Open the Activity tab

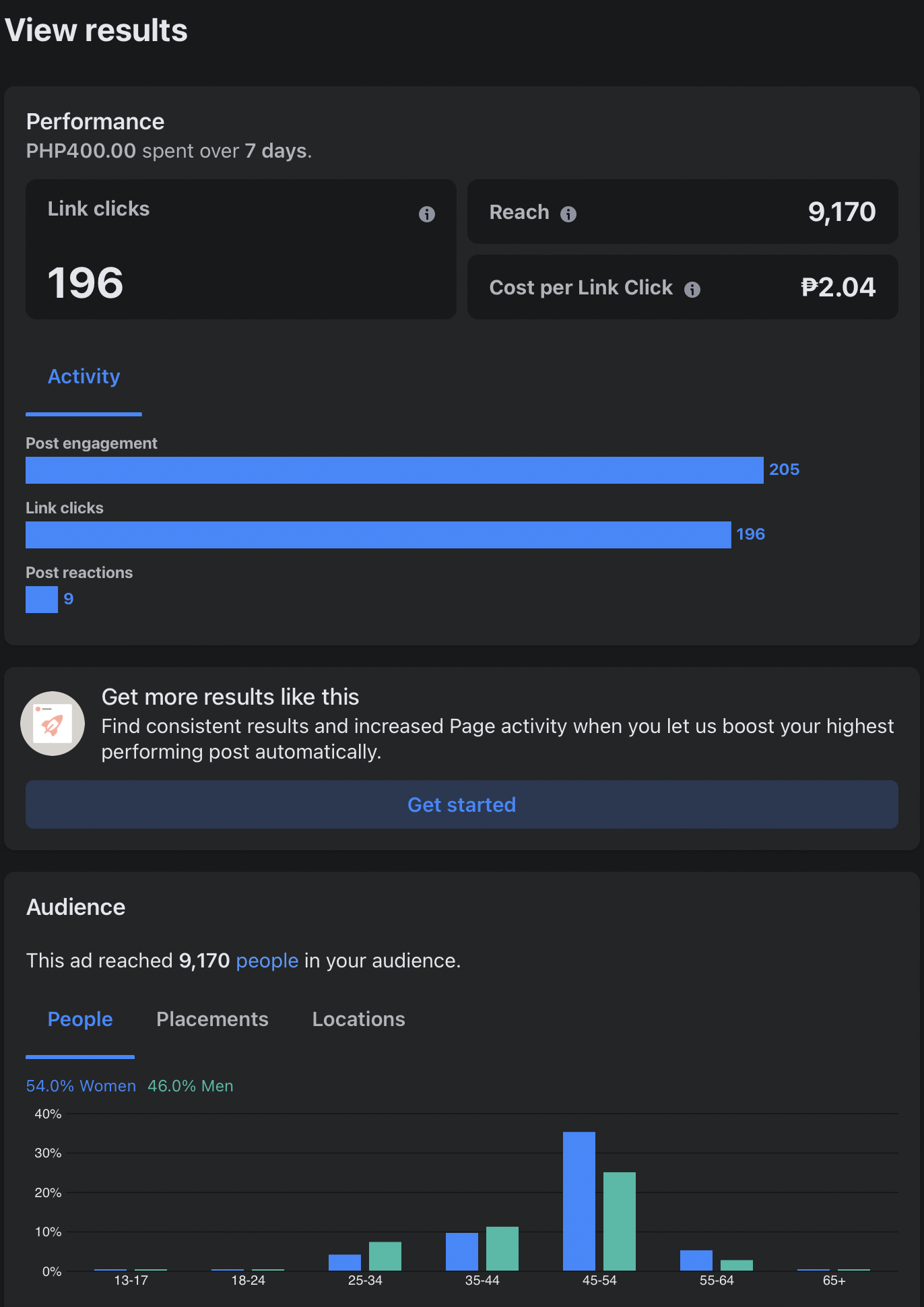tap(84, 377)
